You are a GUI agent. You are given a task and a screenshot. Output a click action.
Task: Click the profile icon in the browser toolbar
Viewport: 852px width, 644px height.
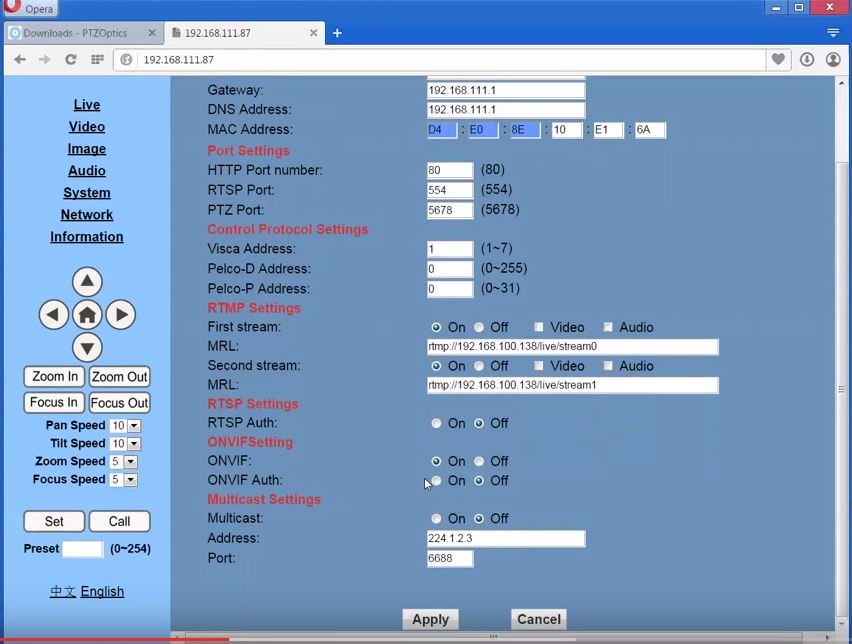tap(833, 59)
